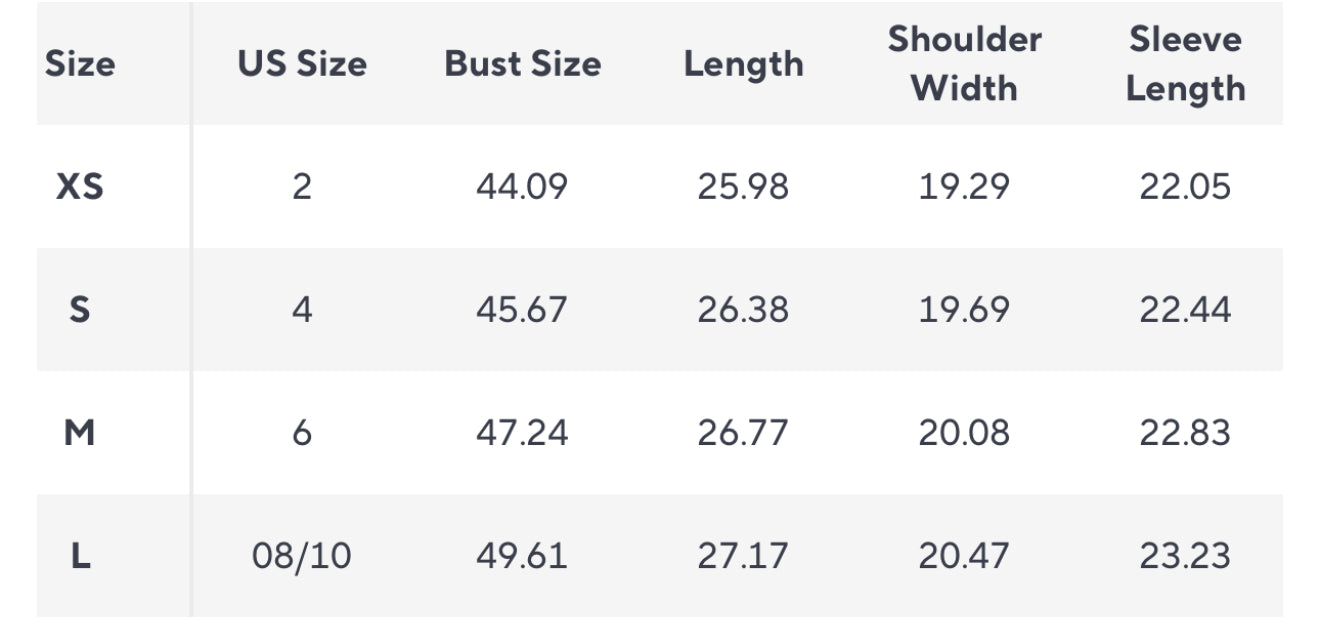The image size is (1320, 622).
Task: Select sleeve length value 22.44
Action: click(1185, 310)
